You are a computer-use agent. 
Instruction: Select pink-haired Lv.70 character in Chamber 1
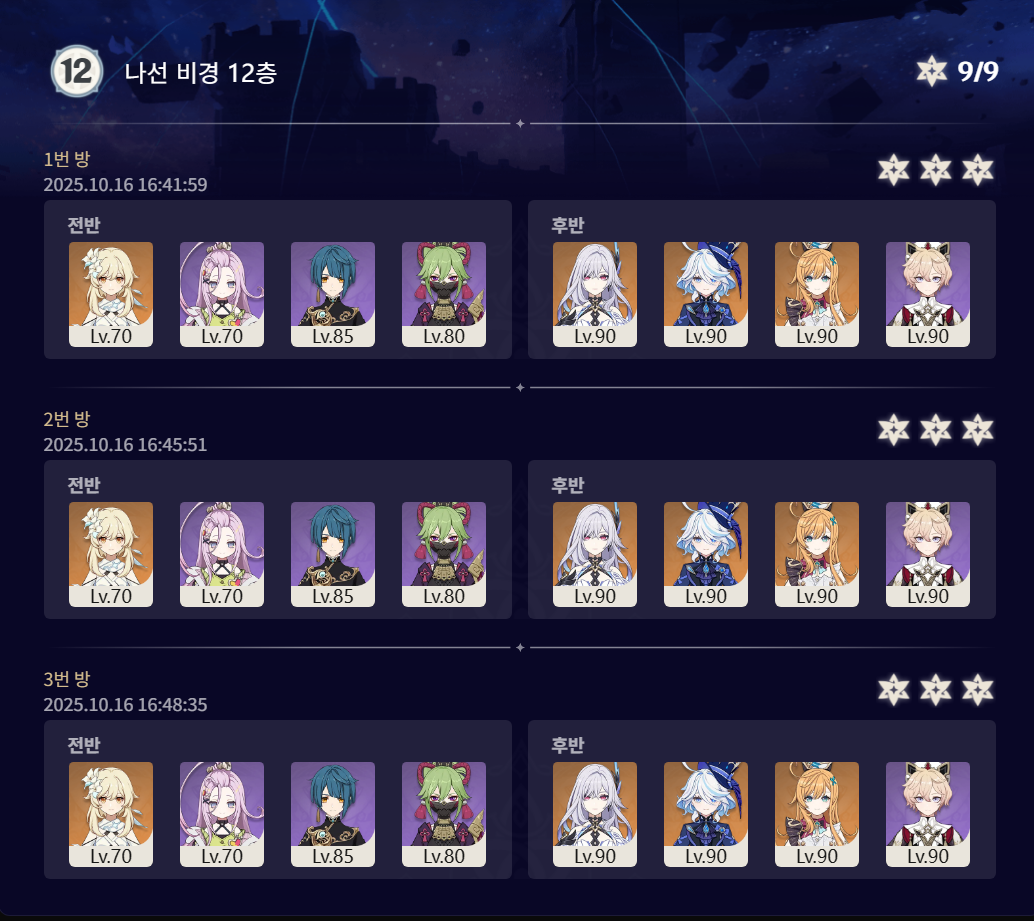click(x=222, y=294)
